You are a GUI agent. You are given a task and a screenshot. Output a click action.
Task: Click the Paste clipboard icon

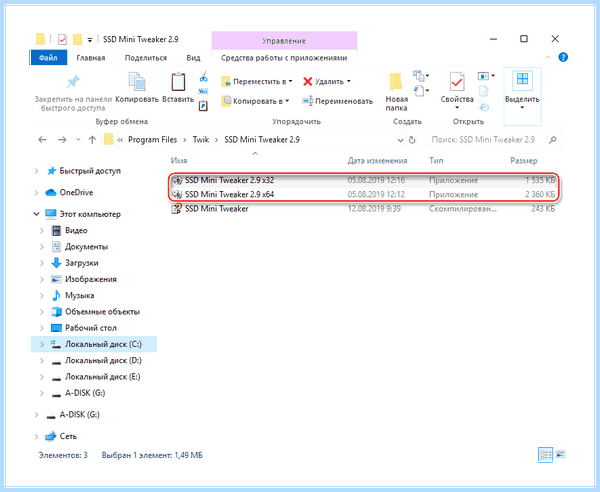click(178, 81)
